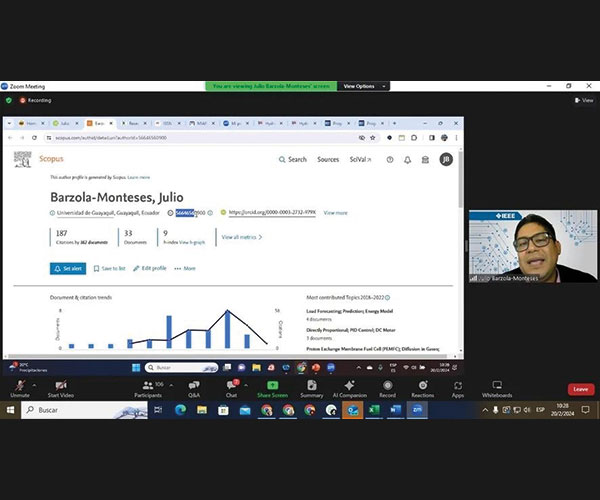Image resolution: width=600 pixels, height=500 pixels.
Task: Open Load Forecasting; Prediction; Energy Model topic
Action: click(x=349, y=311)
